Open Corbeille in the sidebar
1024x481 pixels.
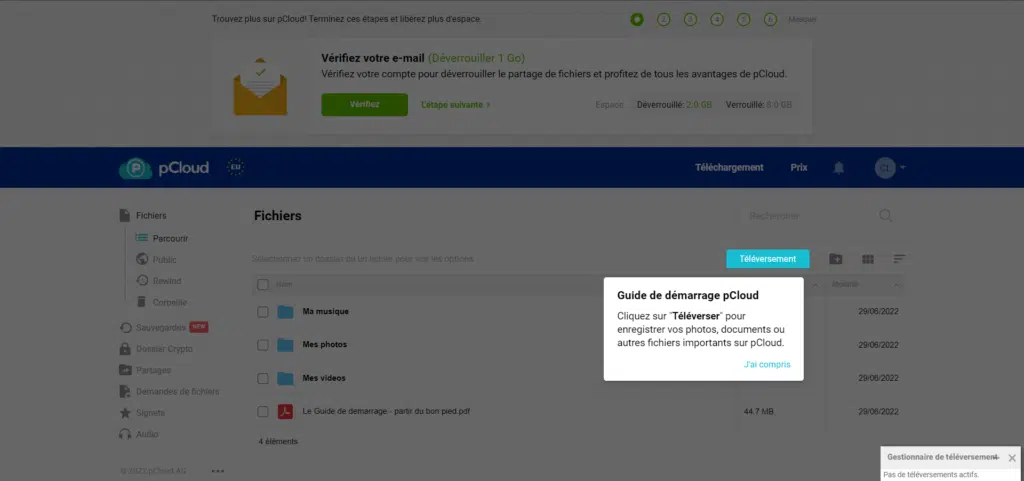(161, 302)
